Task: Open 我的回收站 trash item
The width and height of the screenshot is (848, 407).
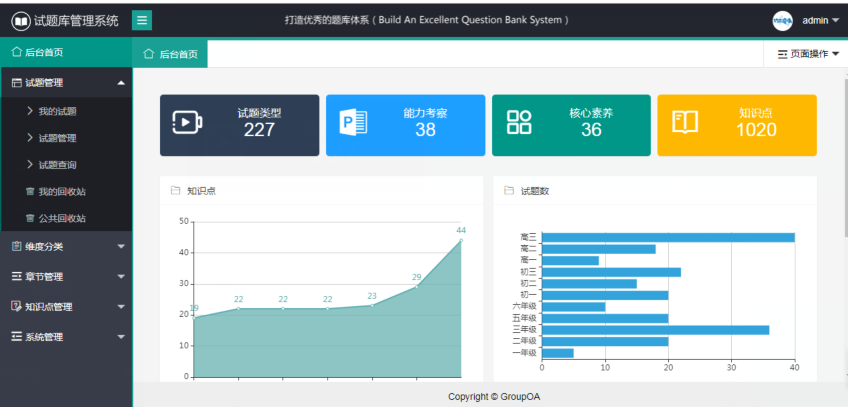Action: click(x=60, y=191)
